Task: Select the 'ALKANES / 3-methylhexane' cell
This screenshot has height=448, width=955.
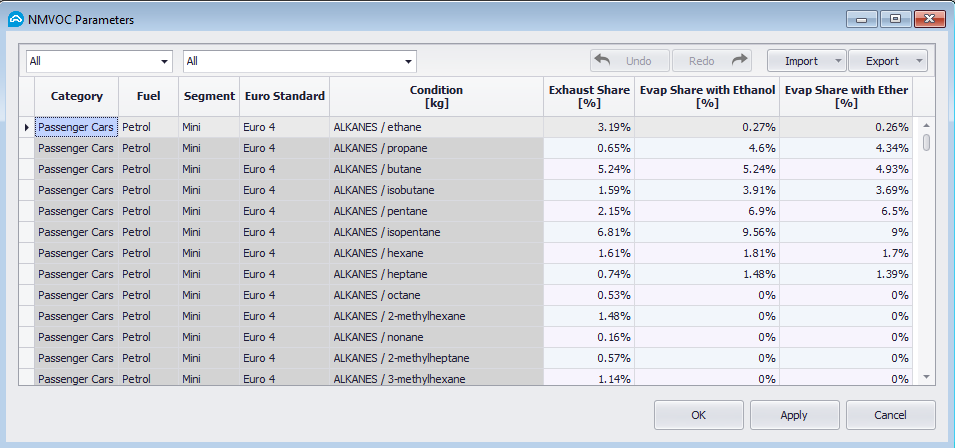Action: point(436,377)
